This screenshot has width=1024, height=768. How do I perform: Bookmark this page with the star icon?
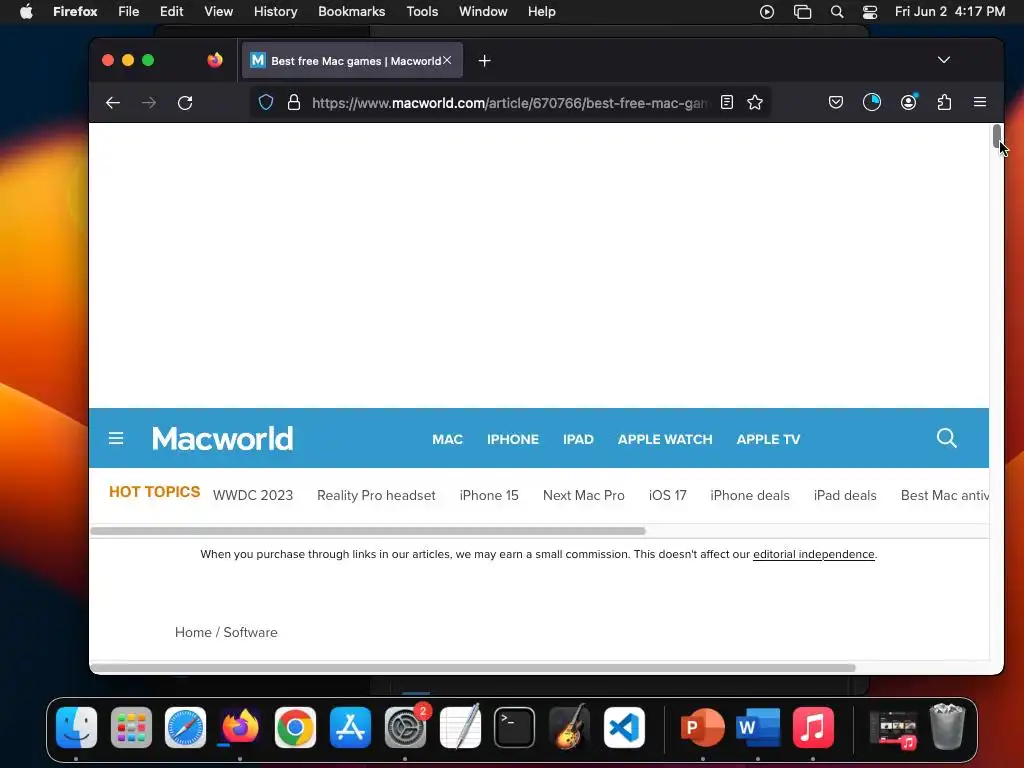click(x=755, y=102)
